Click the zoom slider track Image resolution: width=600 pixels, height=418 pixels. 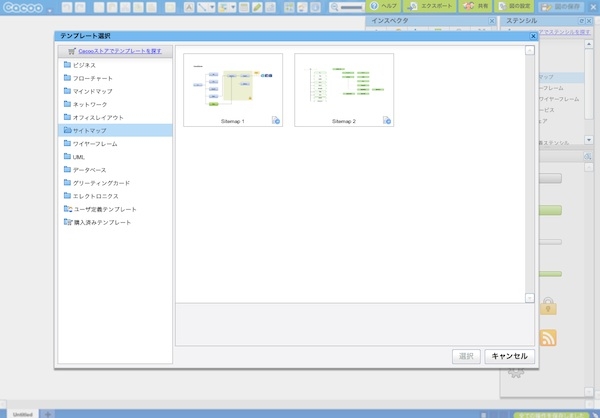[x=351, y=7]
